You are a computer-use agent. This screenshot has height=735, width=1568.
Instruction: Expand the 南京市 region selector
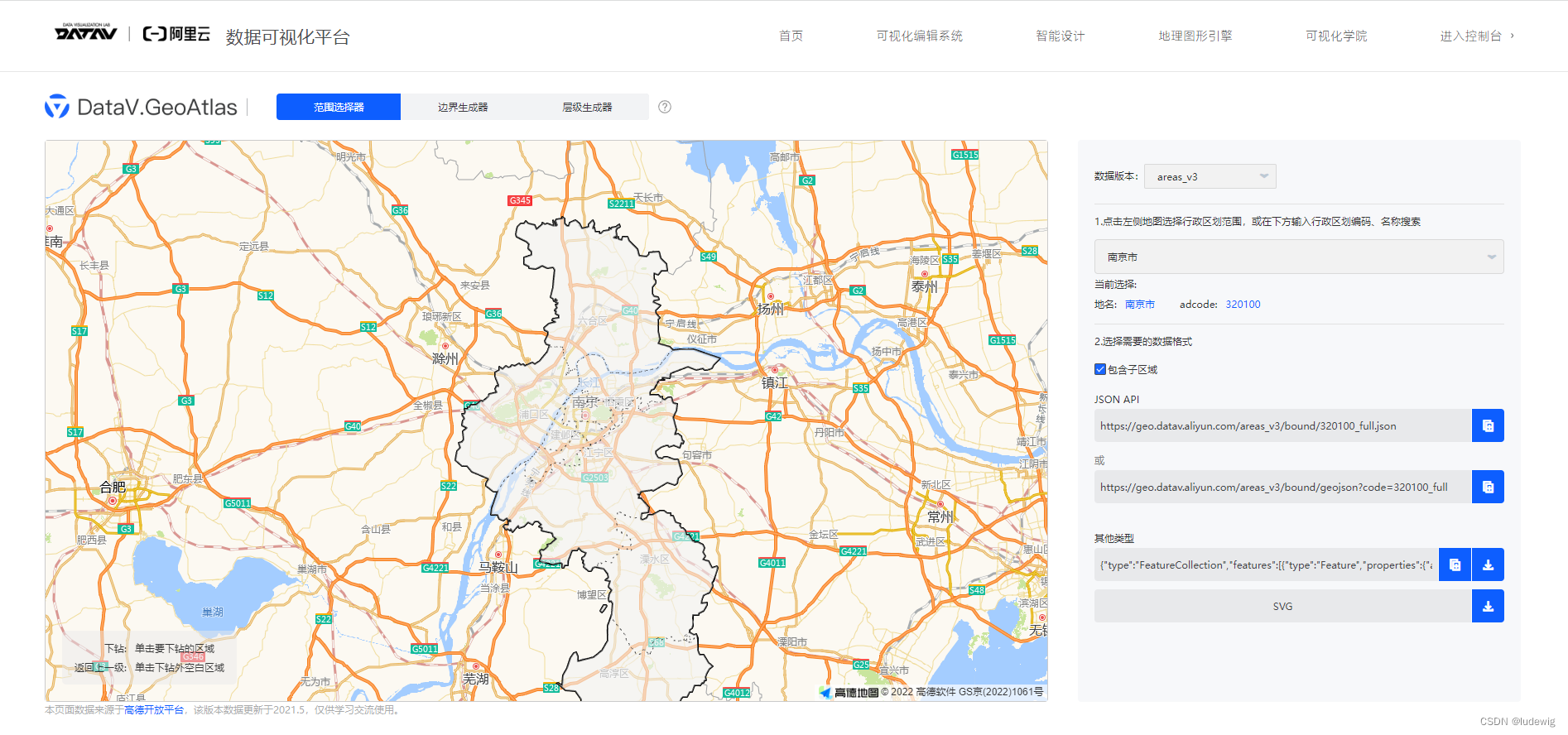point(1299,257)
